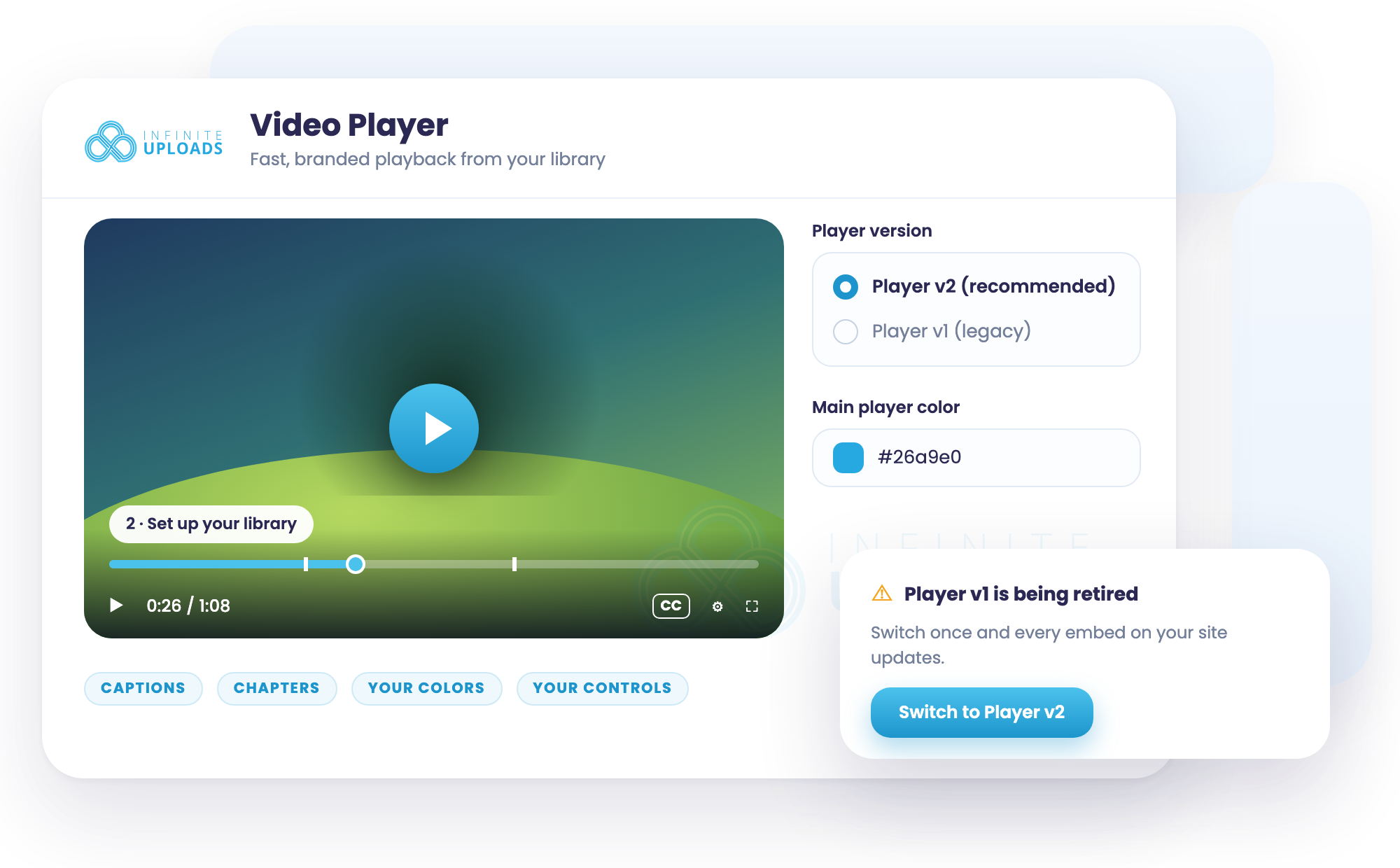
Task: Select the YOUR CONTROLS pill
Action: coord(602,688)
